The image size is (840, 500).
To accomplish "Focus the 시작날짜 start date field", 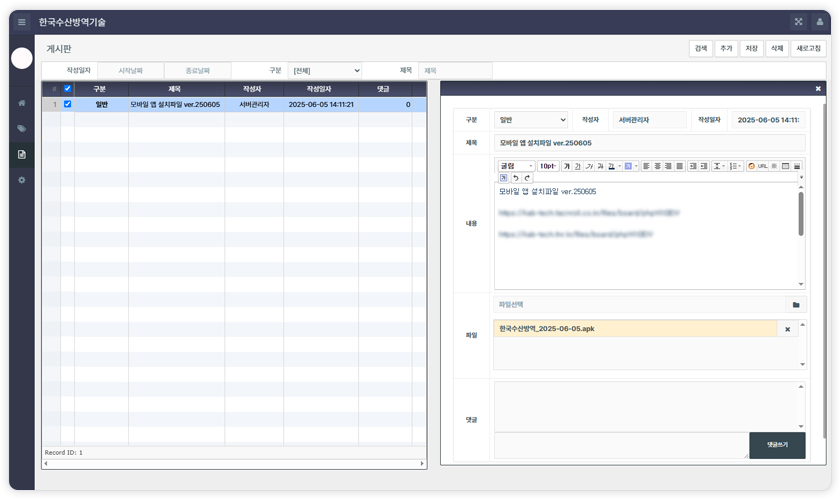I will point(130,71).
